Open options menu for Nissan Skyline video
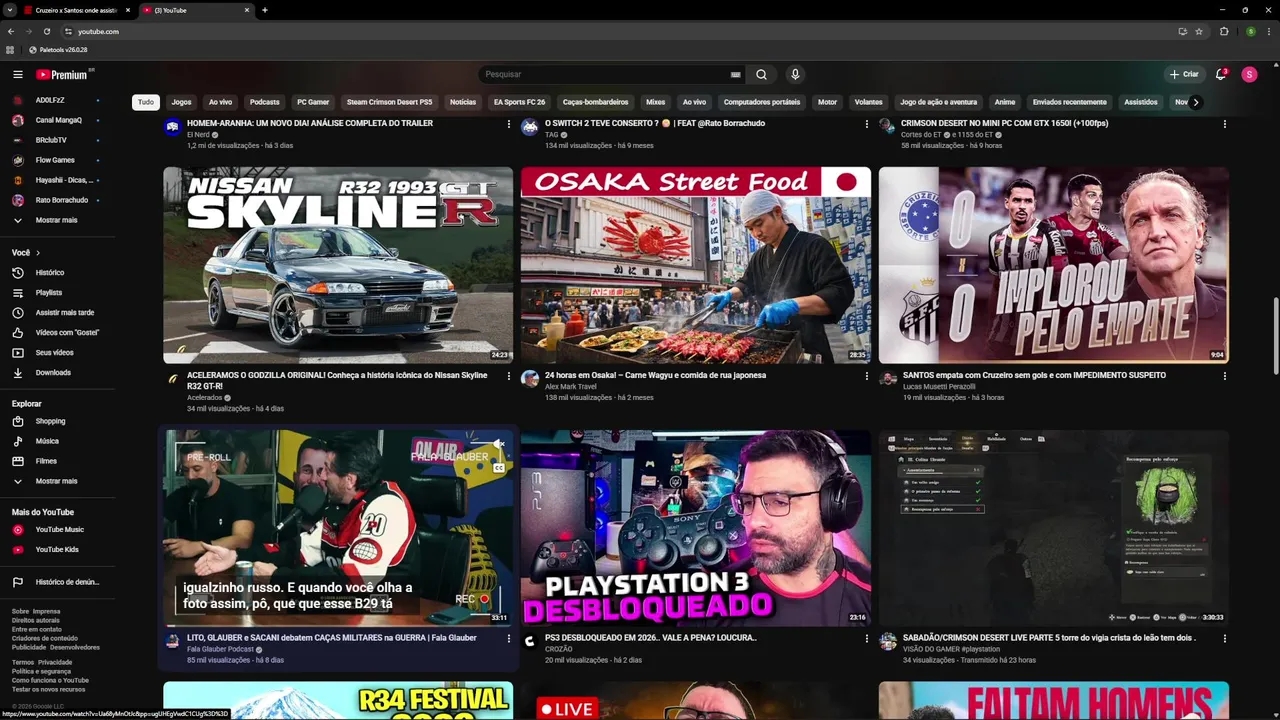The image size is (1280, 720). pos(509,376)
